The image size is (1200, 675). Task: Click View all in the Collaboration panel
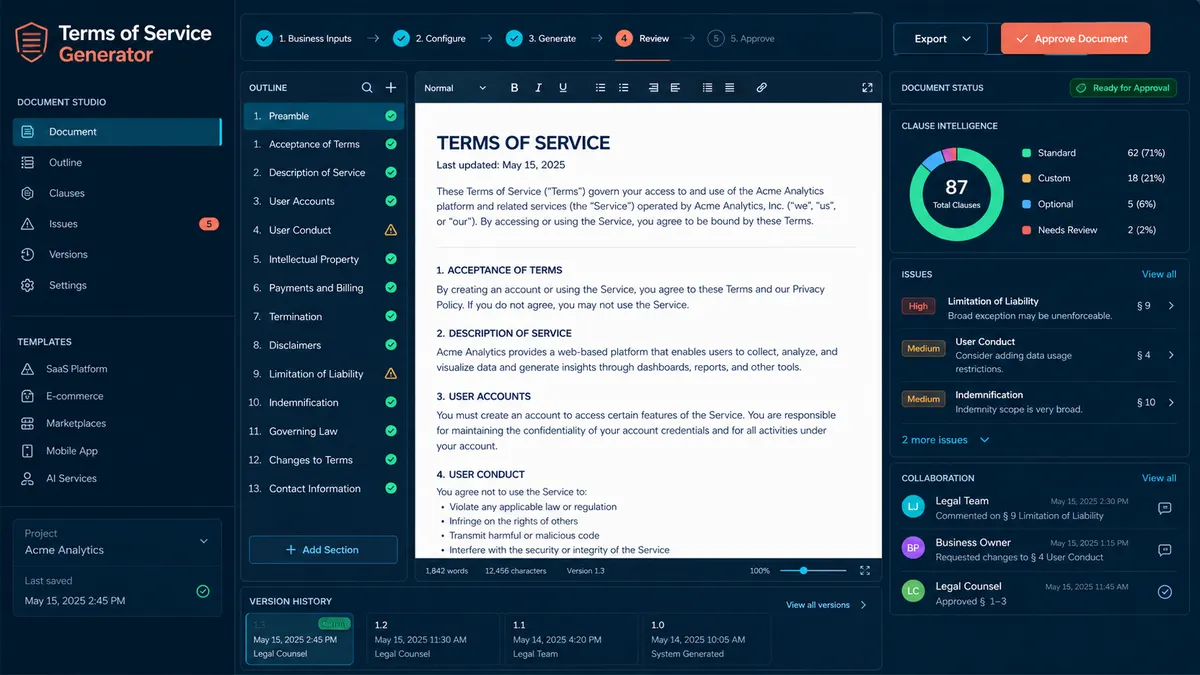coord(1159,478)
